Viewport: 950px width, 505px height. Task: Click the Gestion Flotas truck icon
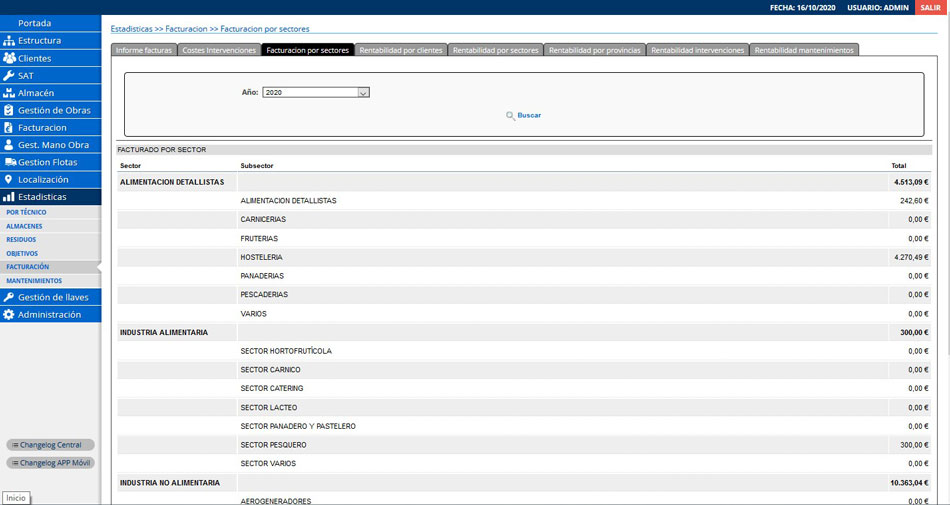pos(10,162)
